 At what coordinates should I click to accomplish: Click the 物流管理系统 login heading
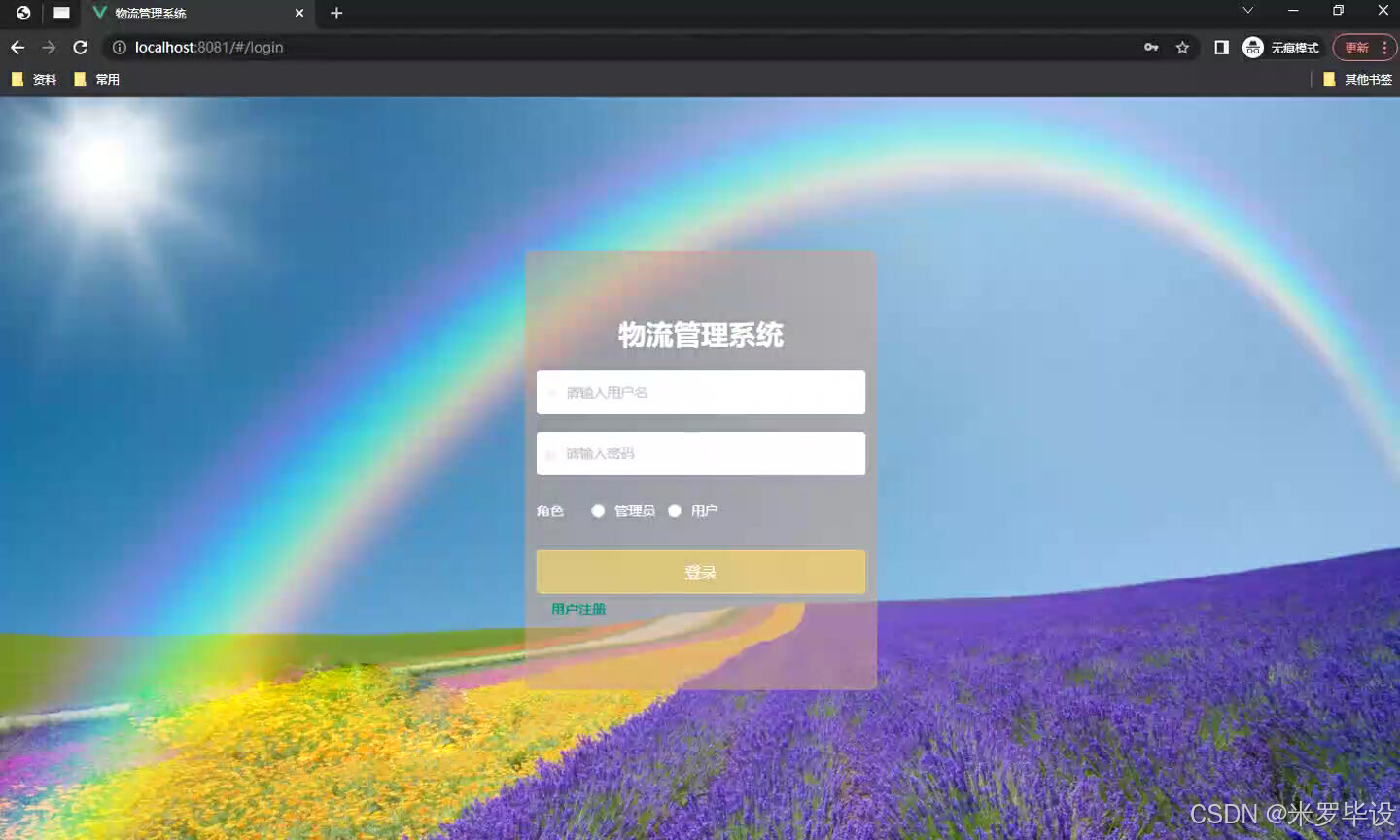(x=701, y=334)
